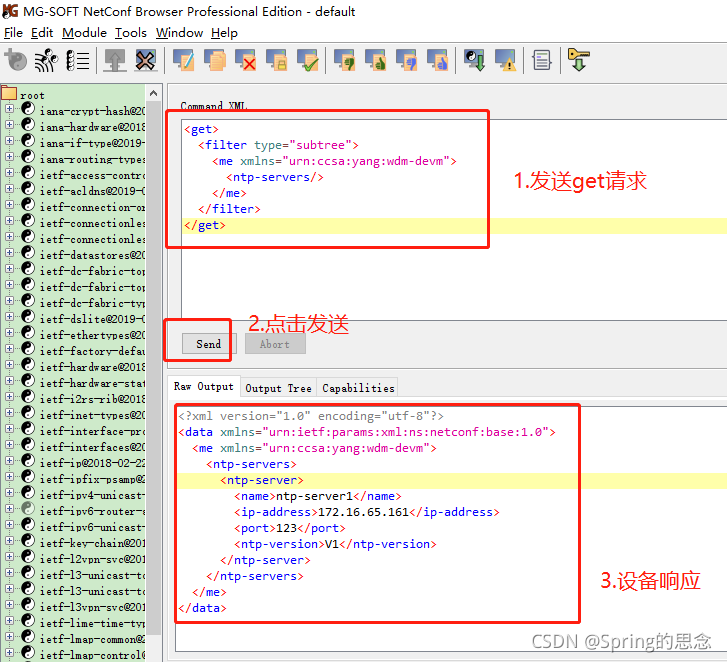
Task: Click the tree panel scroll-up arrow
Action: click(x=153, y=93)
